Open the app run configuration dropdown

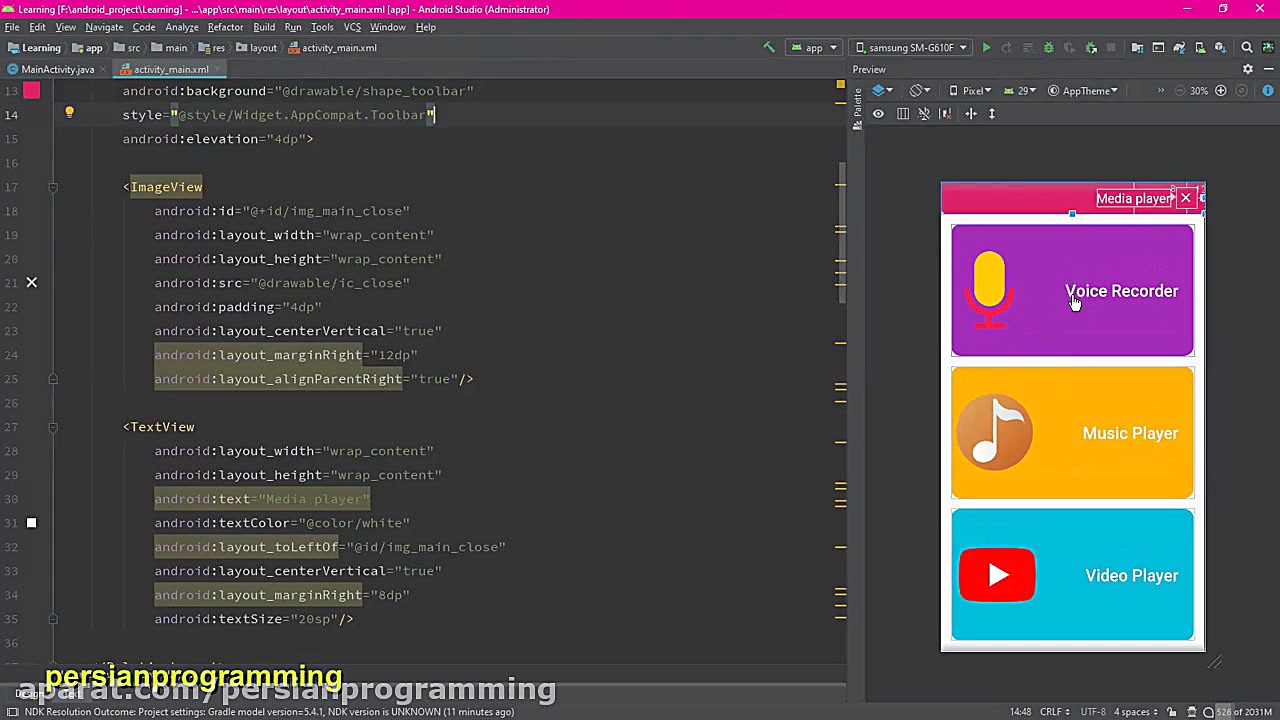(x=814, y=48)
